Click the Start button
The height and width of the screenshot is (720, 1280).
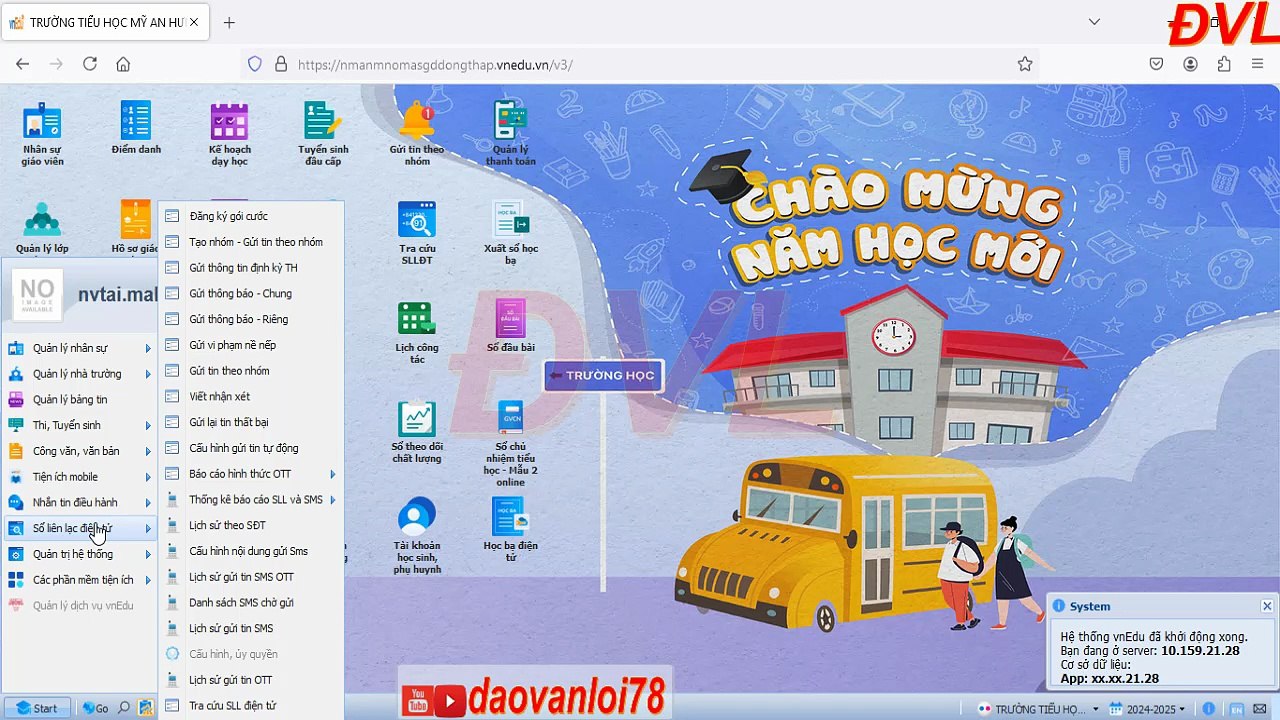[37, 708]
